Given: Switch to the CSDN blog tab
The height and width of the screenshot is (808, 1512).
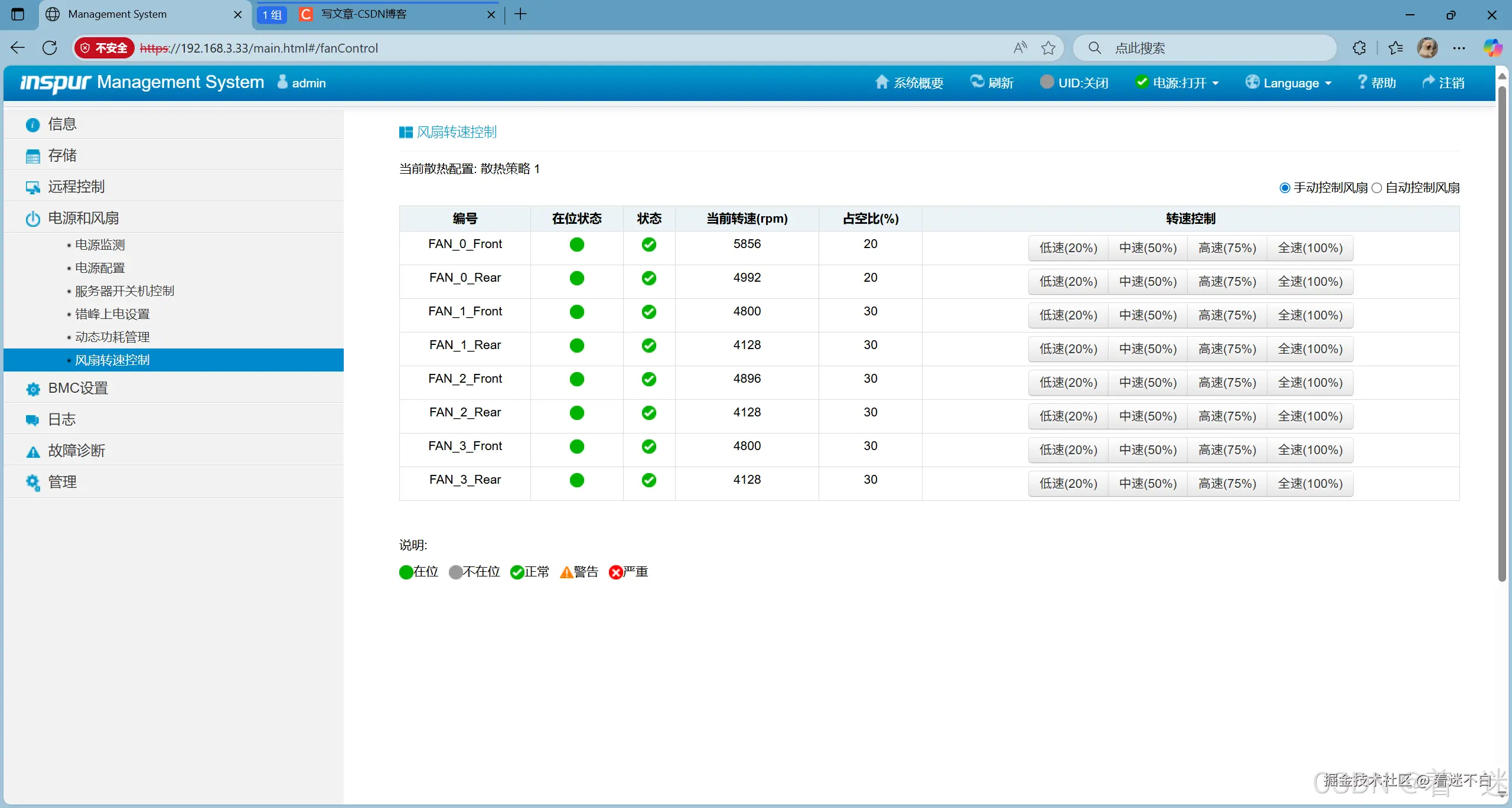Looking at the screenshot, I should pyautogui.click(x=364, y=14).
